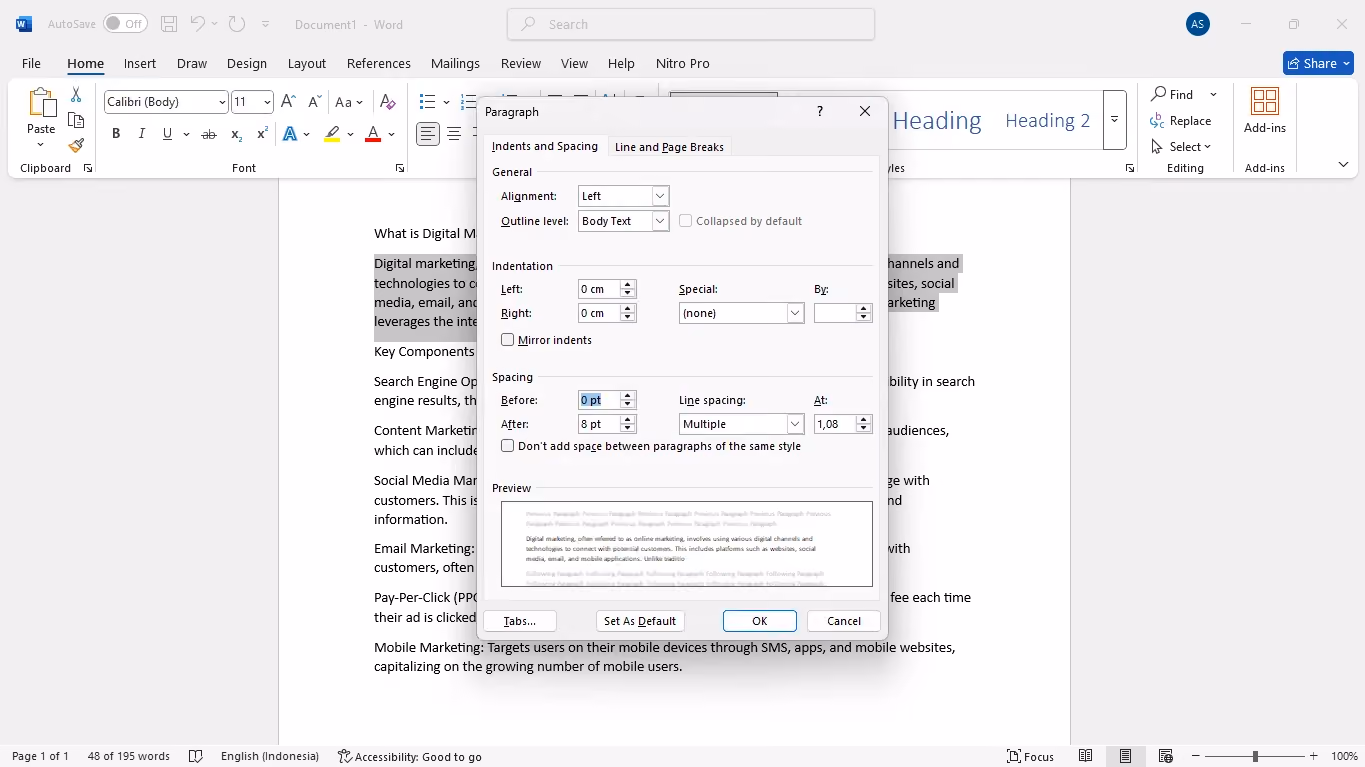Click the Paste clipboard icon

tap(41, 103)
